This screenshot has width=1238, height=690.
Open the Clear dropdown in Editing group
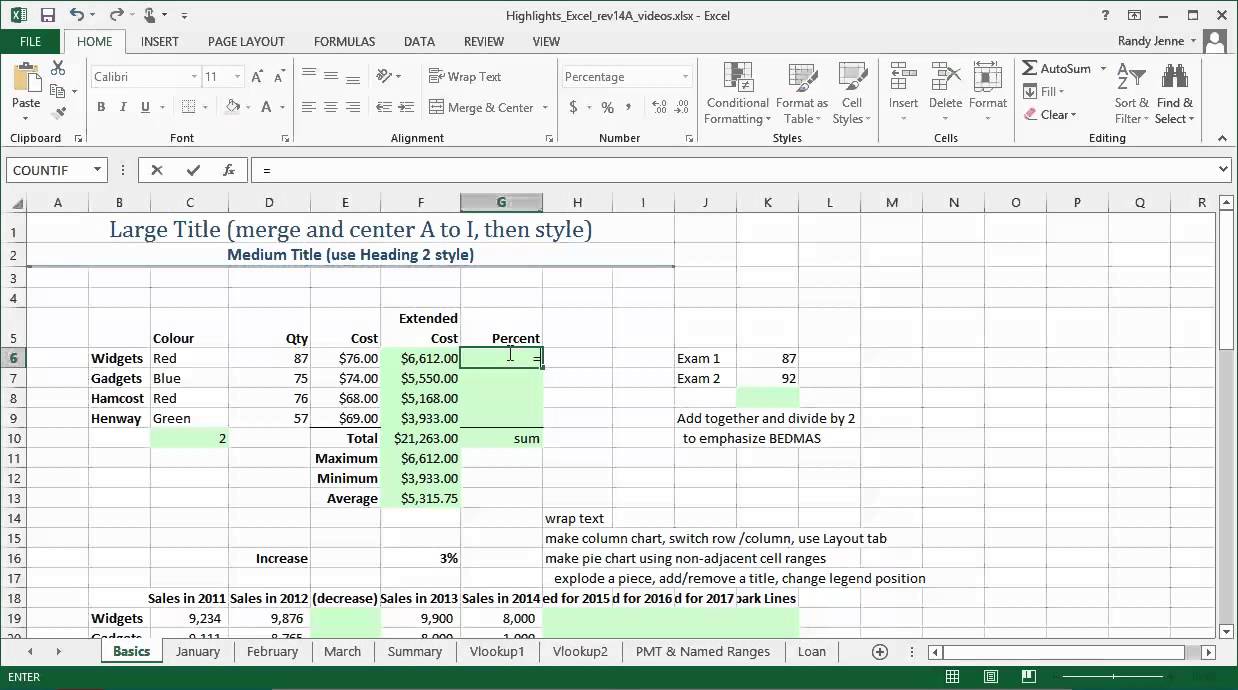tap(1049, 114)
